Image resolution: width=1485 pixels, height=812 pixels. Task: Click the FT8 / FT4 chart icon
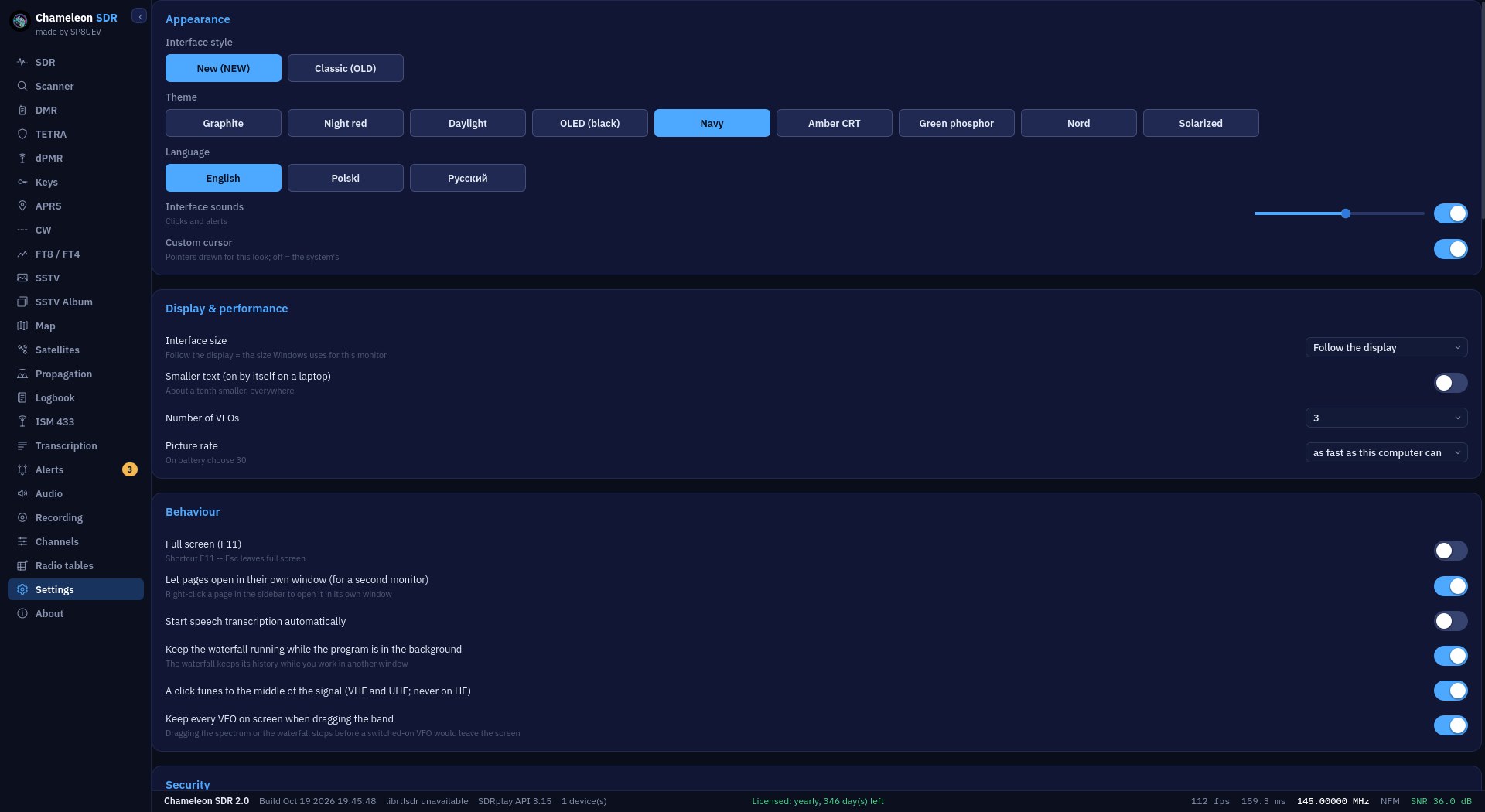pos(22,254)
